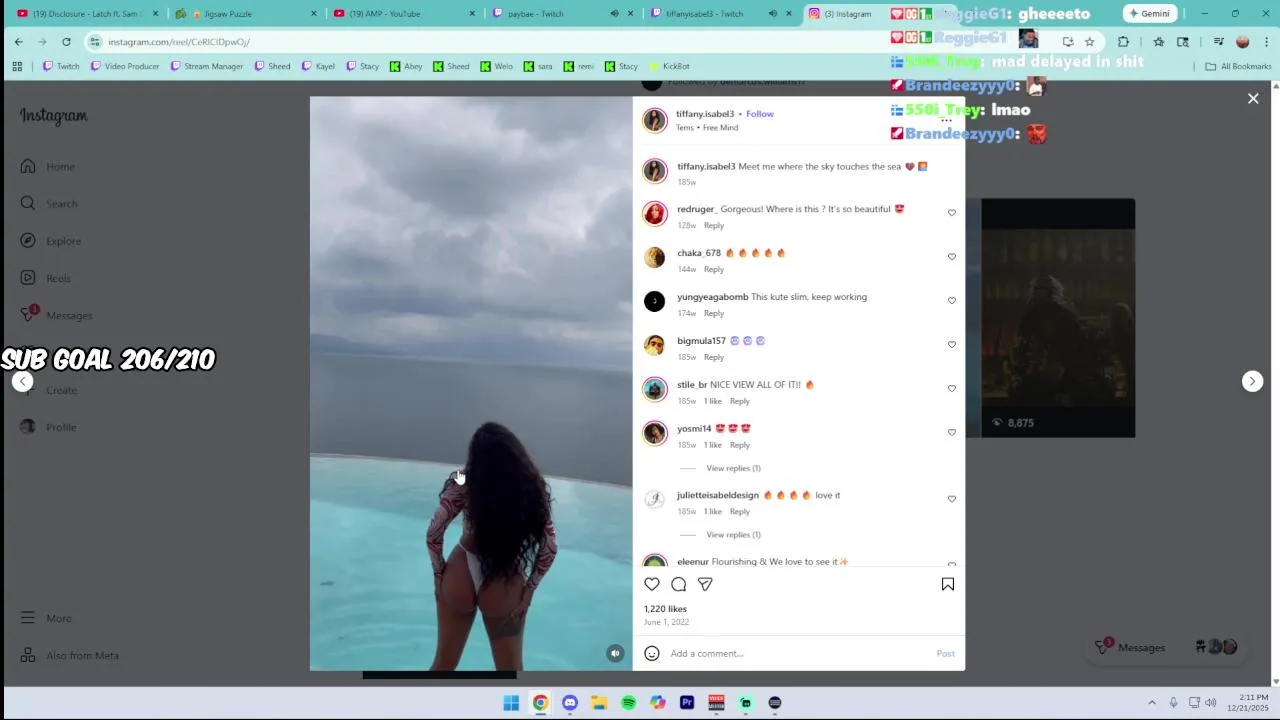This screenshot has width=1280, height=720.
Task: Like chaka_678's comment
Action: (x=952, y=257)
